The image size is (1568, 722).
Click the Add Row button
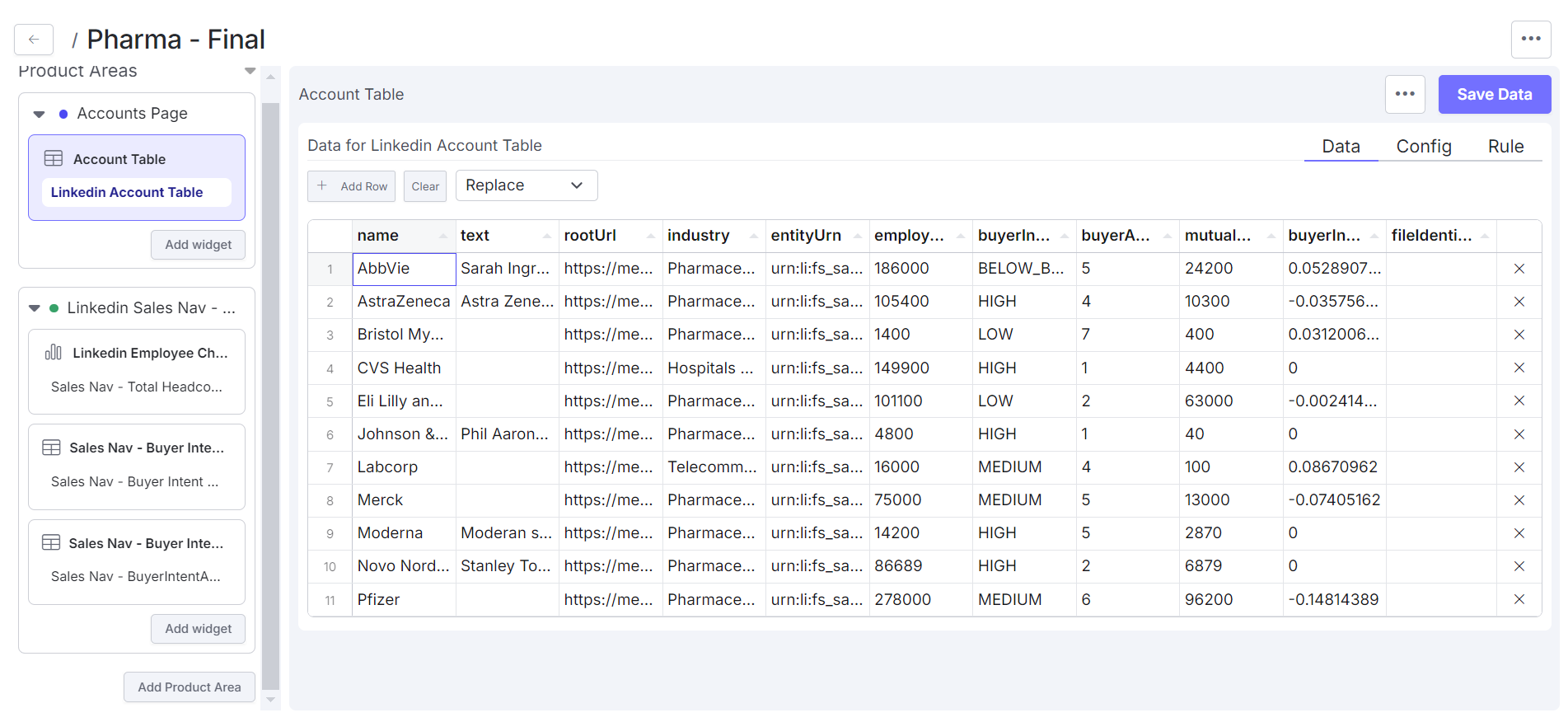(x=352, y=186)
